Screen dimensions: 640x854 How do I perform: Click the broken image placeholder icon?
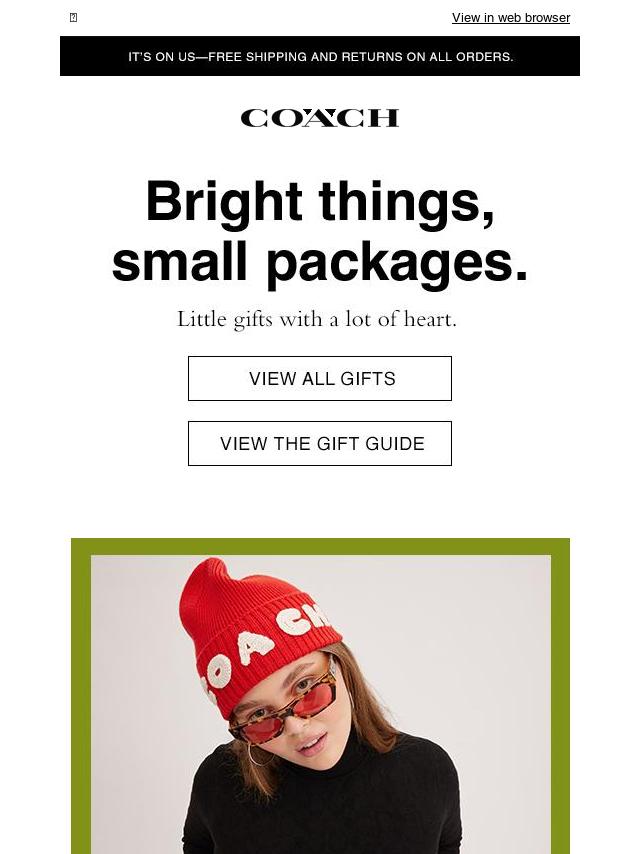[x=74, y=17]
